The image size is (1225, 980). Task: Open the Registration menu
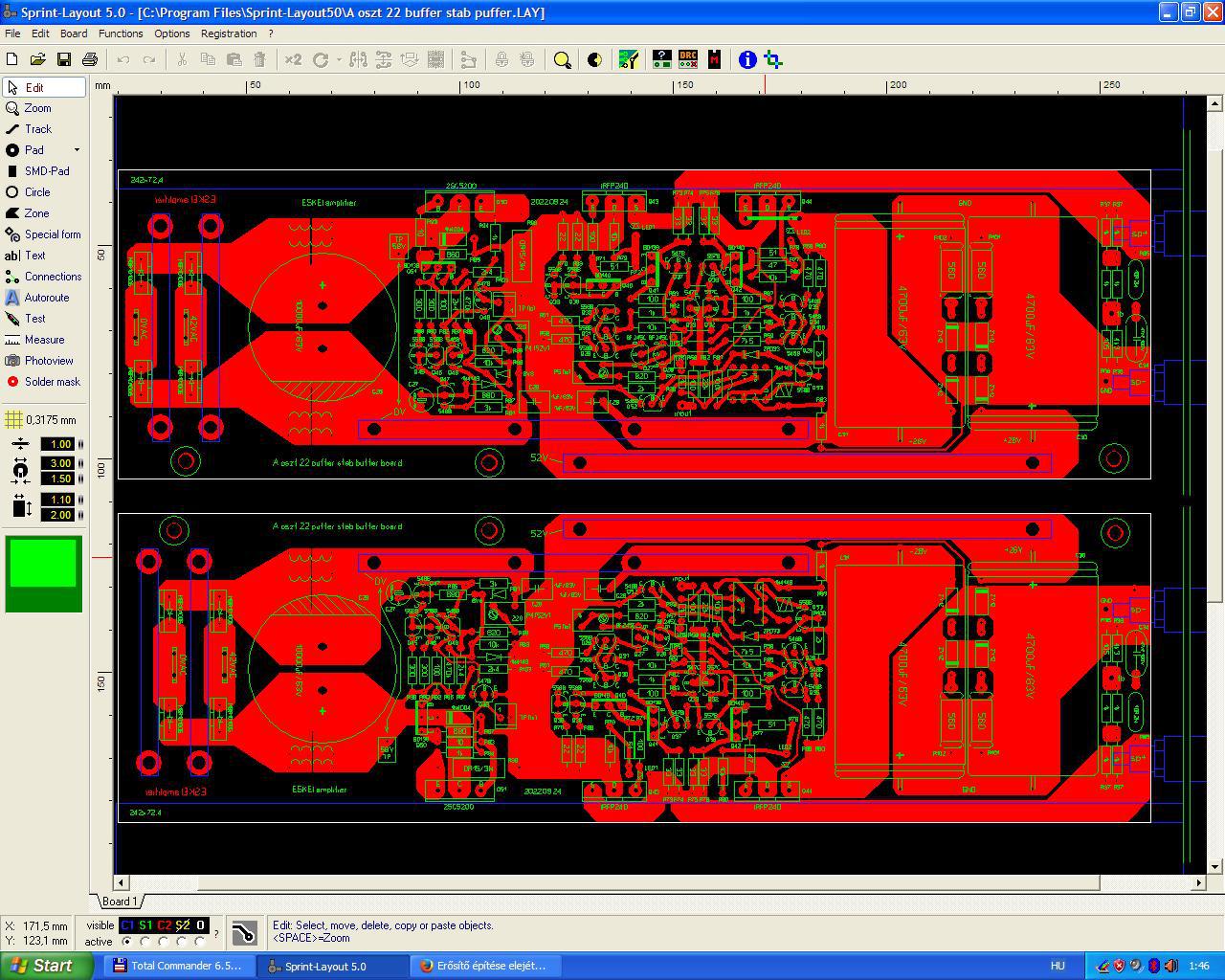click(229, 33)
